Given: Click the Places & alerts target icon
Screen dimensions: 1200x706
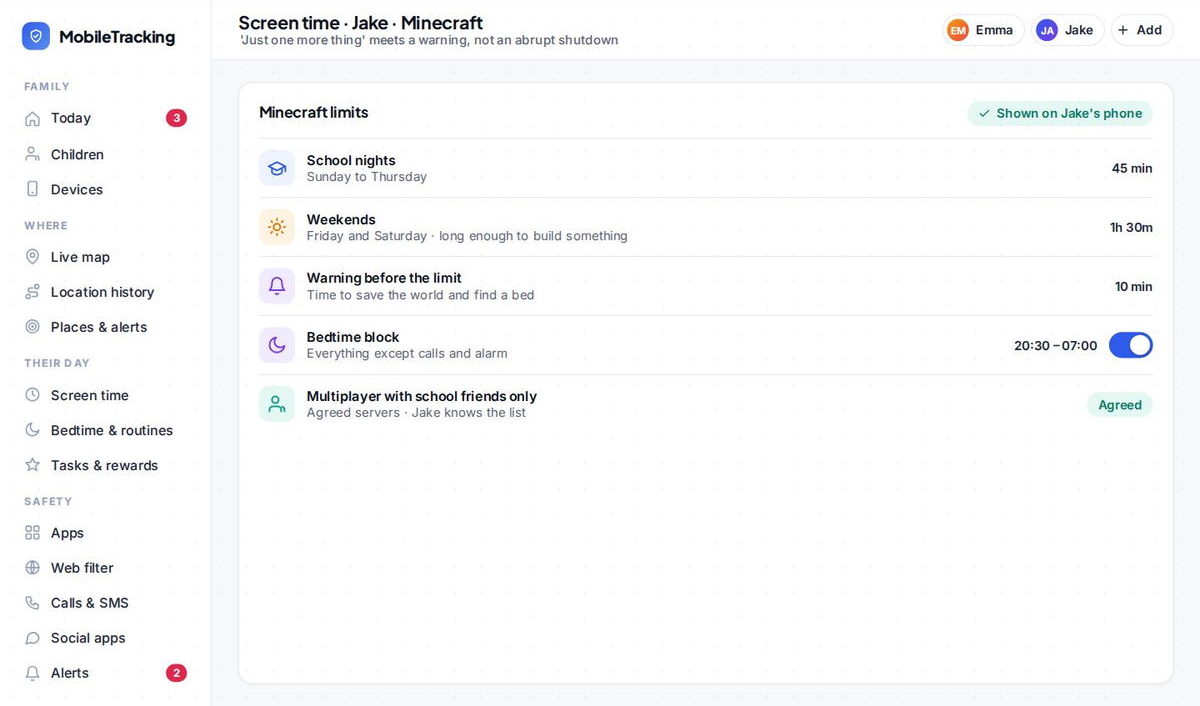Looking at the screenshot, I should click(x=33, y=327).
